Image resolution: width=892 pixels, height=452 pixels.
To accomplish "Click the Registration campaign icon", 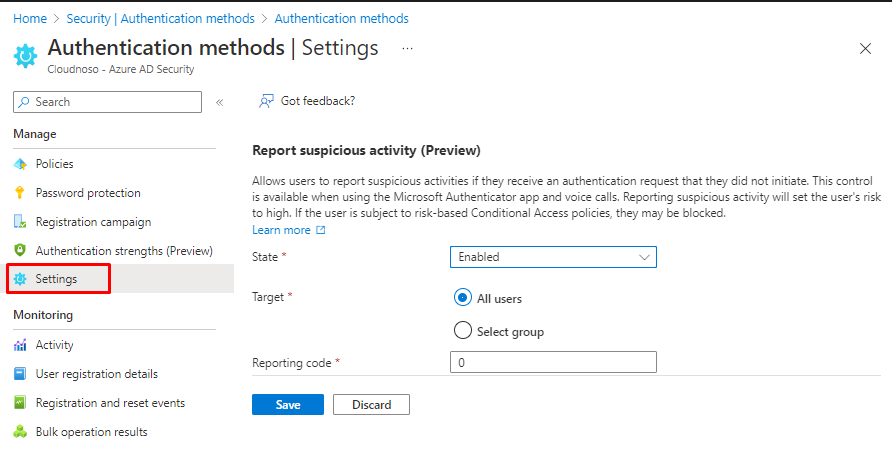I will pyautogui.click(x=20, y=222).
